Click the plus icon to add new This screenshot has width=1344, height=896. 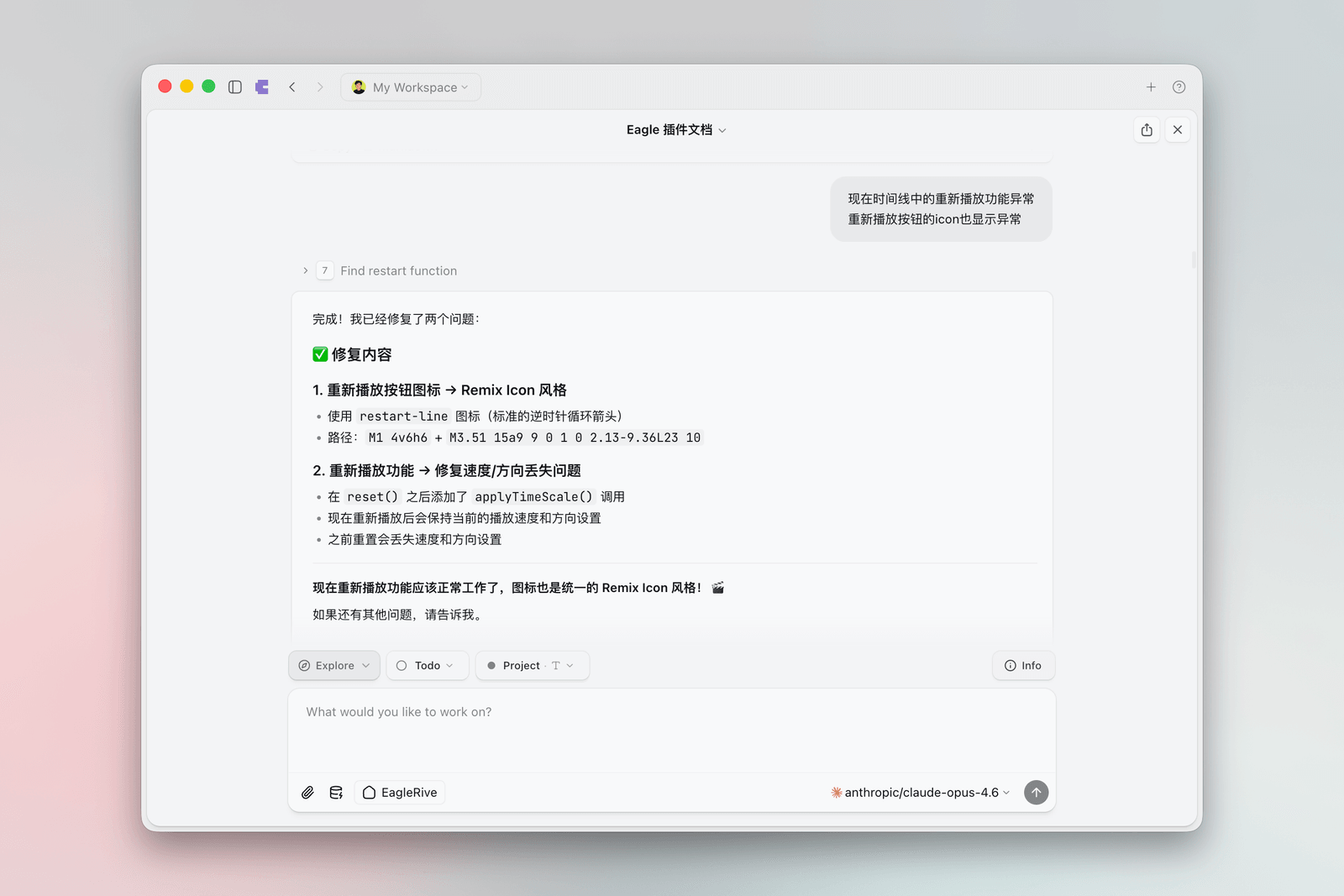(x=1151, y=87)
